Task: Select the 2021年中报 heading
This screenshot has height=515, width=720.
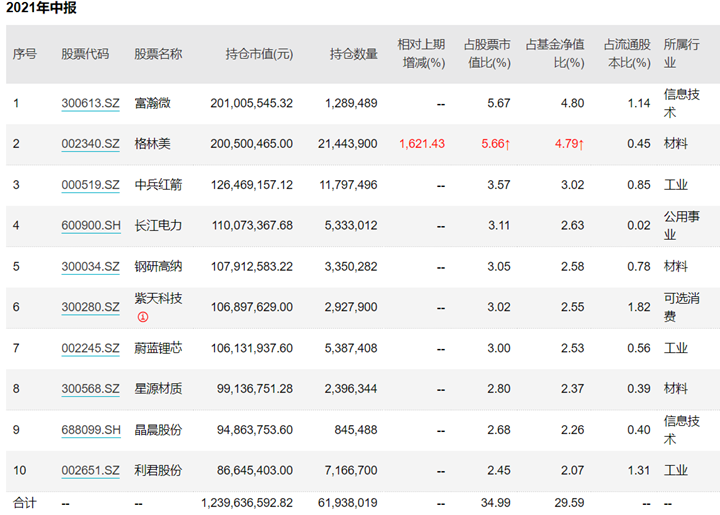Action: [x=41, y=8]
